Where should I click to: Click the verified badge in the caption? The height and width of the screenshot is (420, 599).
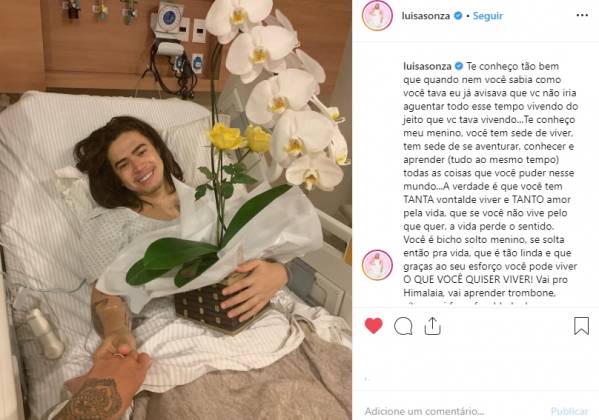click(459, 66)
